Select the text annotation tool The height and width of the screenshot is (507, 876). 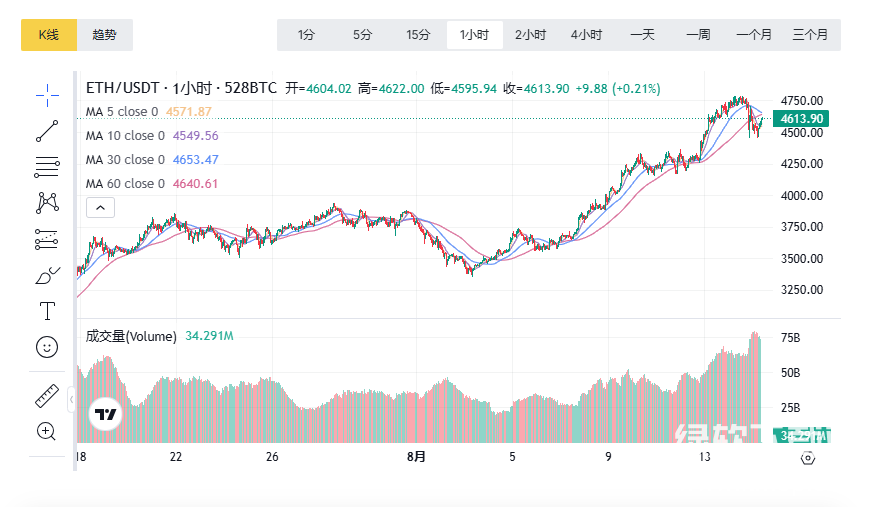click(47, 310)
